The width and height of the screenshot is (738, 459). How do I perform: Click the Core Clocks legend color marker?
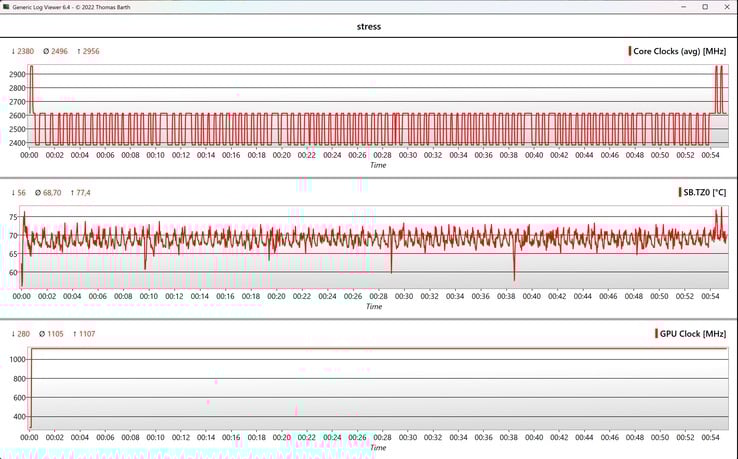click(630, 51)
